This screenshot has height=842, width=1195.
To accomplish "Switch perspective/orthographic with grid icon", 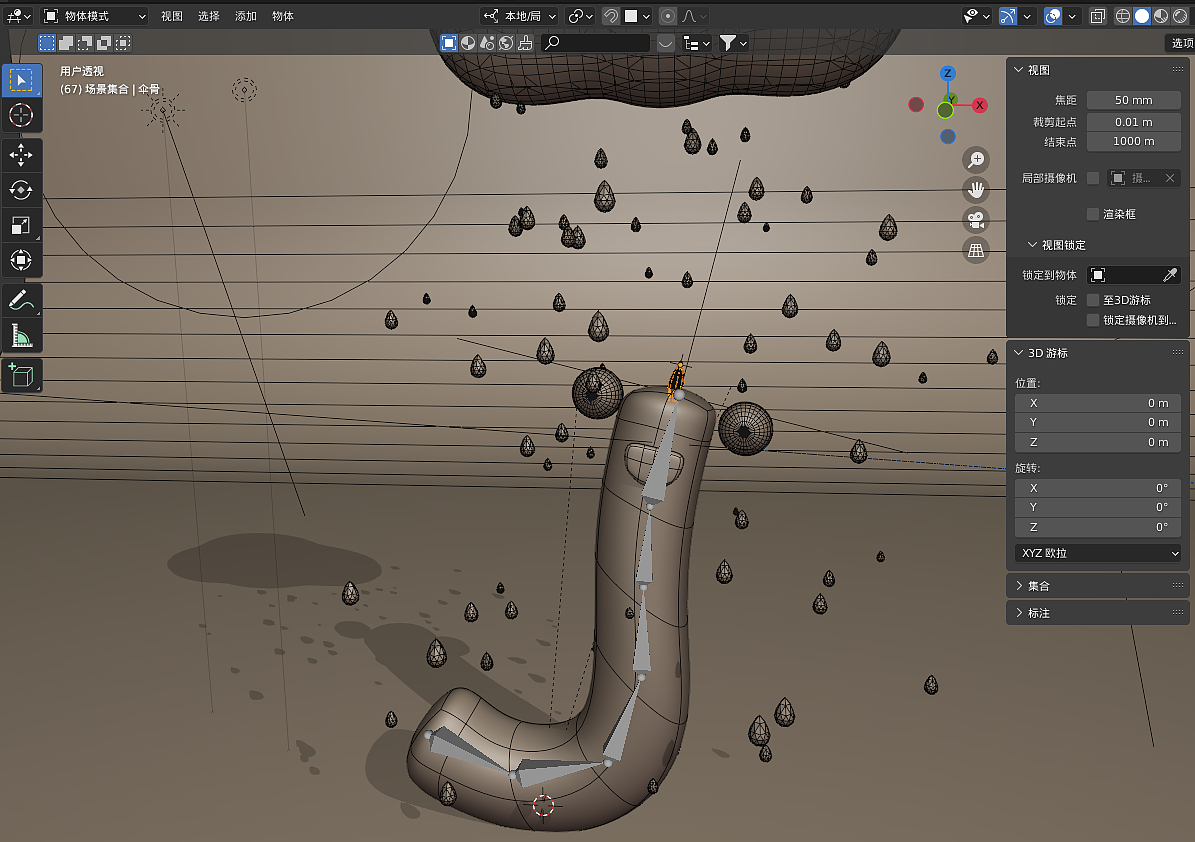I will click(x=976, y=250).
